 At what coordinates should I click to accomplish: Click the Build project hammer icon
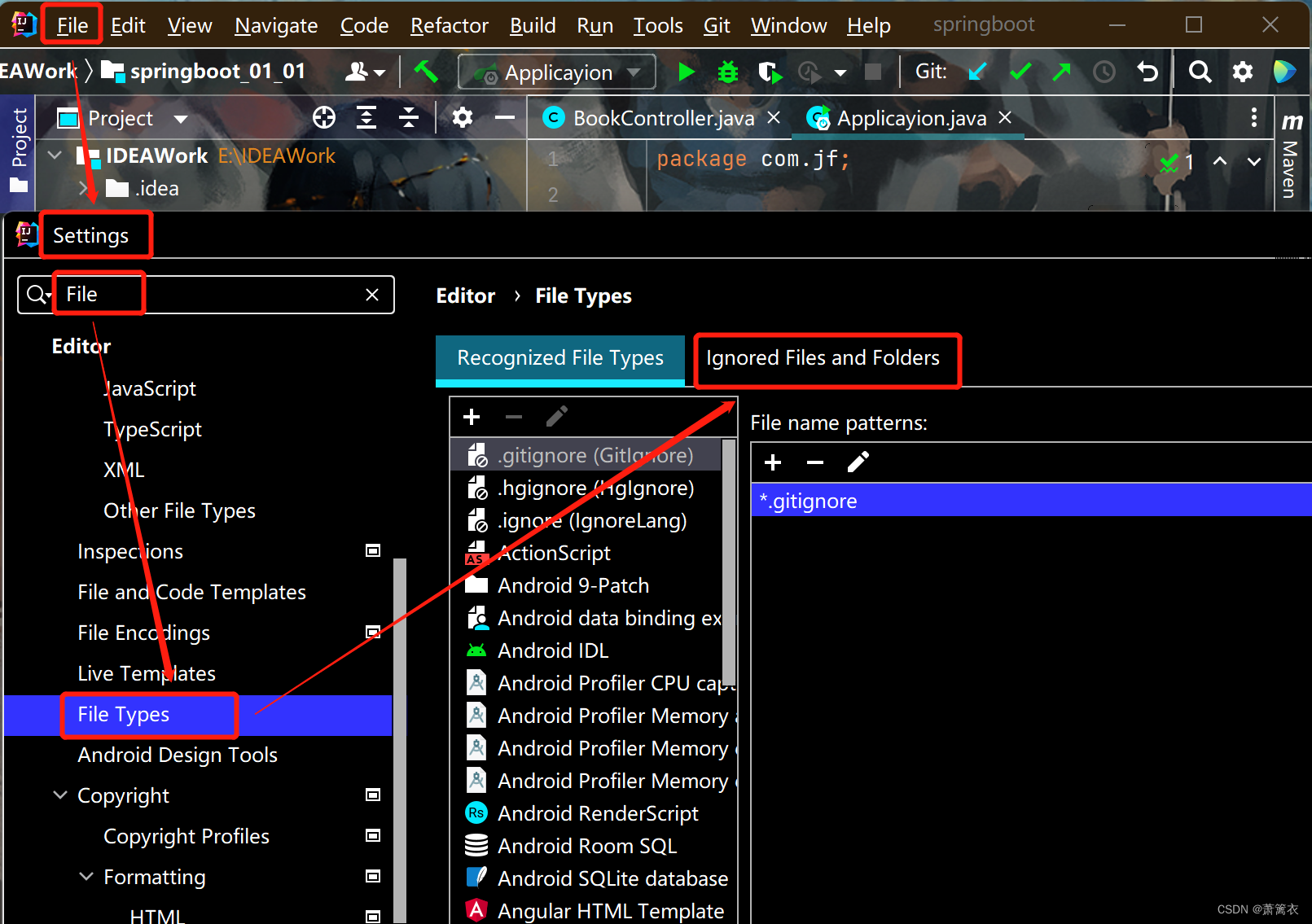[x=426, y=72]
